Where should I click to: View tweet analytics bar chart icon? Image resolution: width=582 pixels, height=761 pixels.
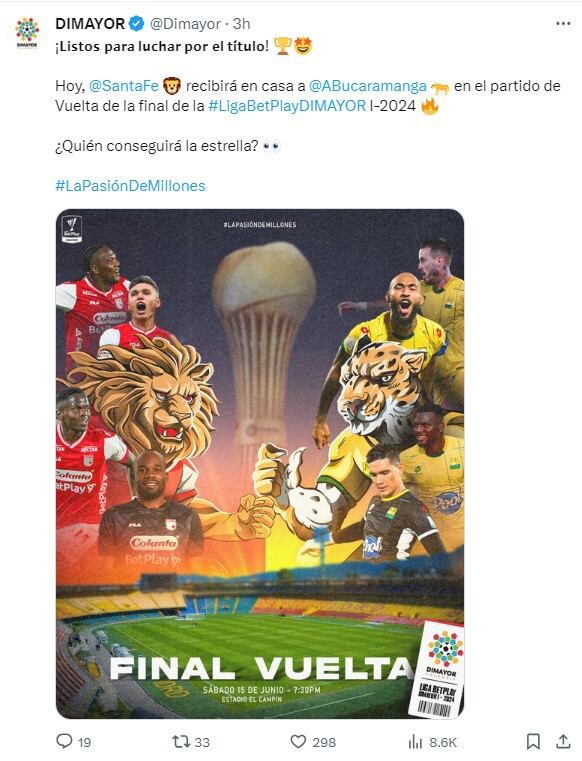click(x=415, y=742)
